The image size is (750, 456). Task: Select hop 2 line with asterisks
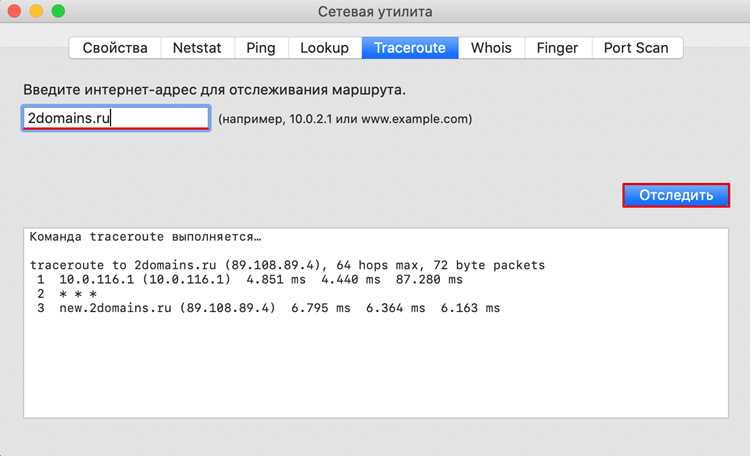pyautogui.click(x=67, y=294)
